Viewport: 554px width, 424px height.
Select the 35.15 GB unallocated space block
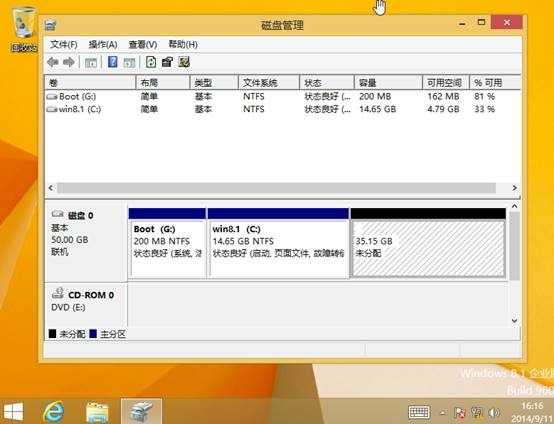(428, 243)
